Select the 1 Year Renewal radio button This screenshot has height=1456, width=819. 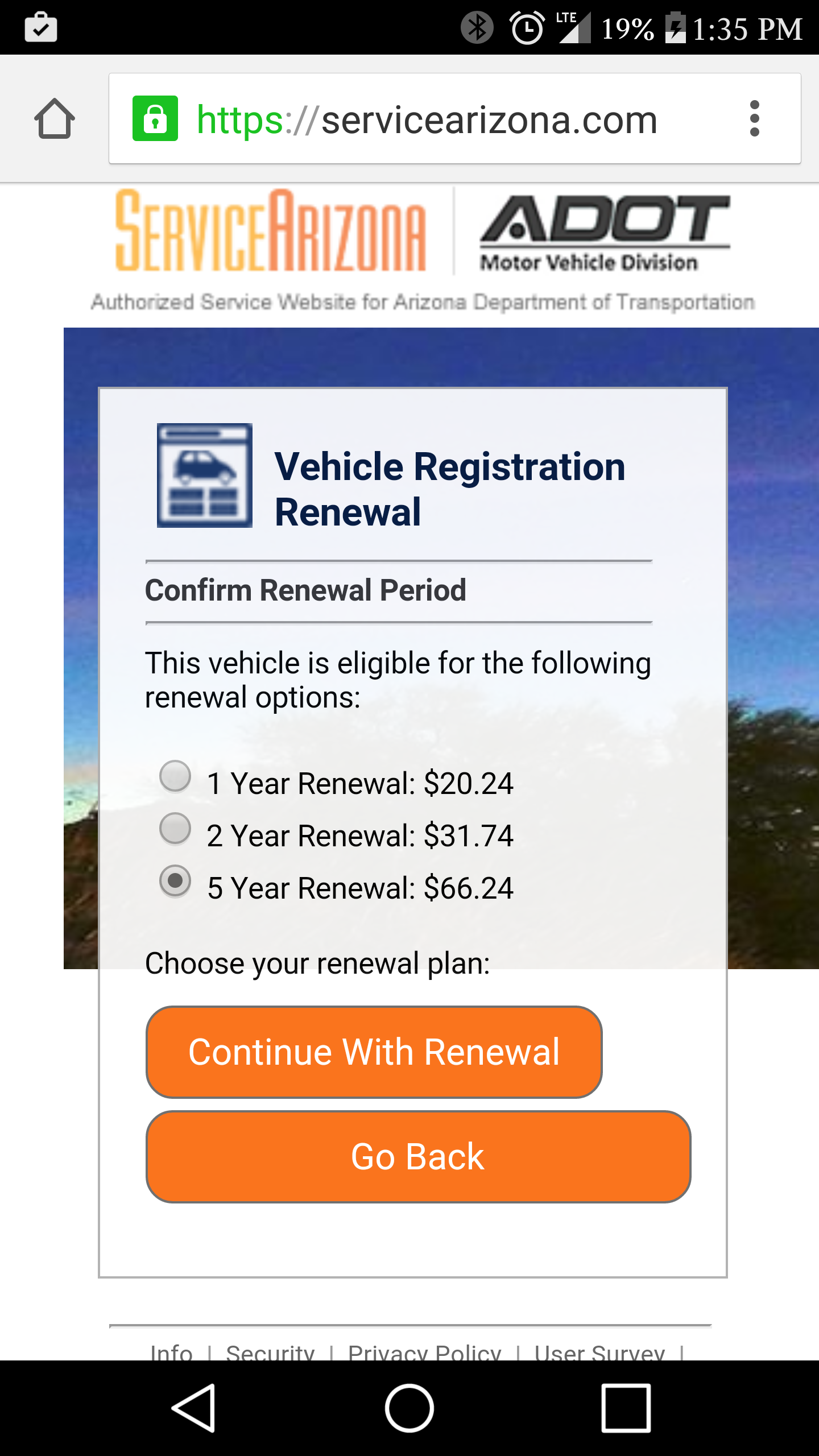[x=175, y=776]
